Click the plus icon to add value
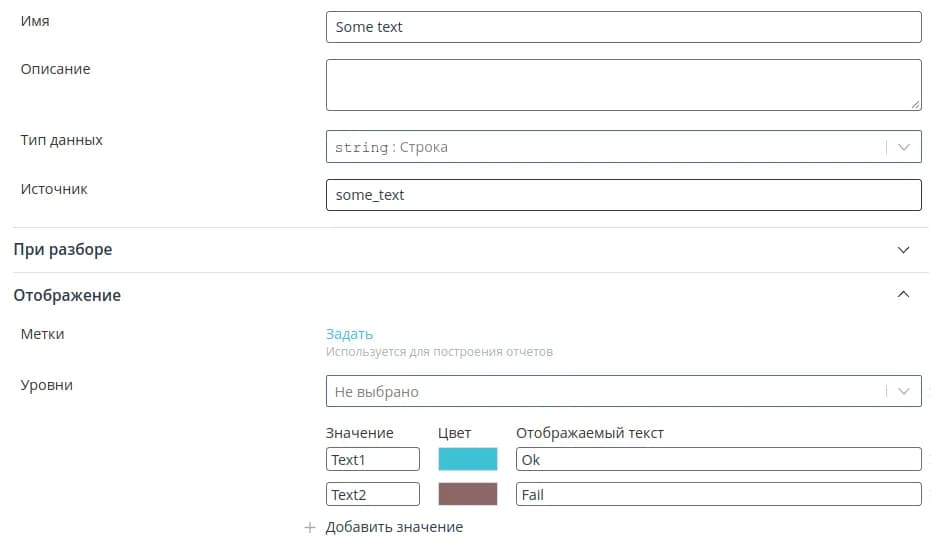931x553 pixels. (310, 527)
